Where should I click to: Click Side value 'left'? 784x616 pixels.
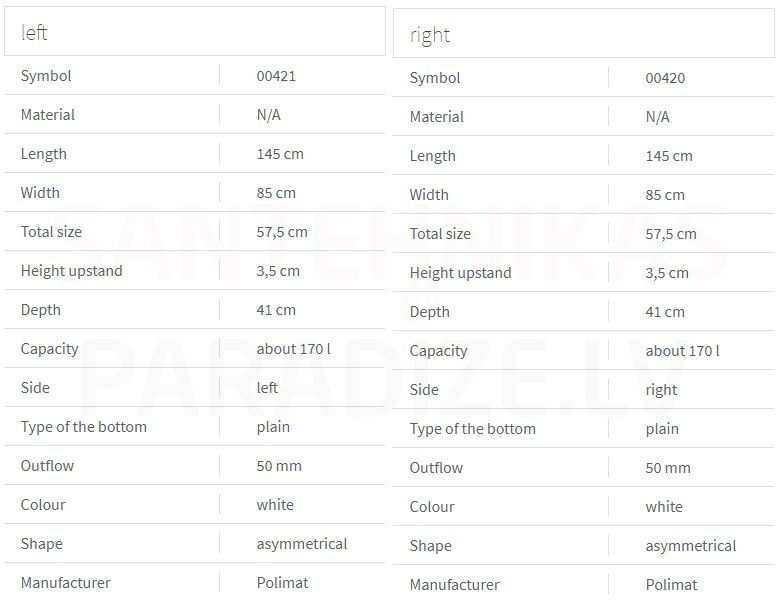point(267,388)
